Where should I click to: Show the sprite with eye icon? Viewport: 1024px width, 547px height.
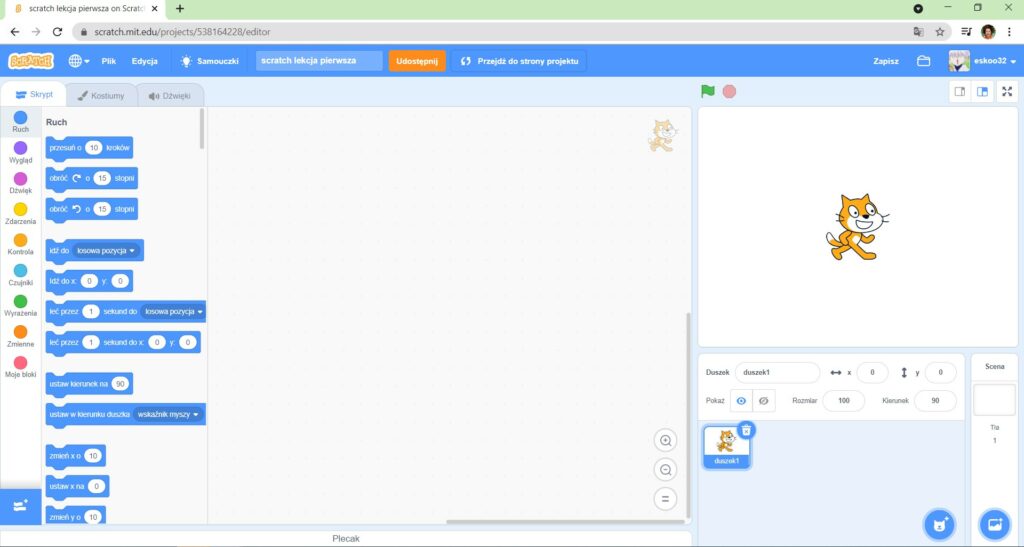[741, 401]
